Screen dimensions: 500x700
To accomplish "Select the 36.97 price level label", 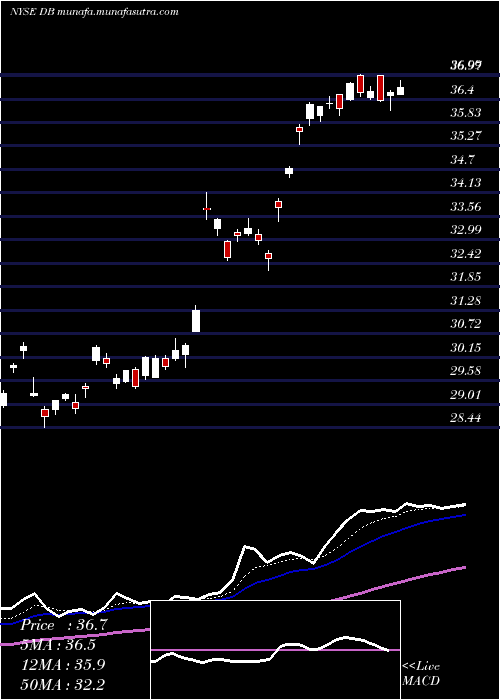I will 465,67.
